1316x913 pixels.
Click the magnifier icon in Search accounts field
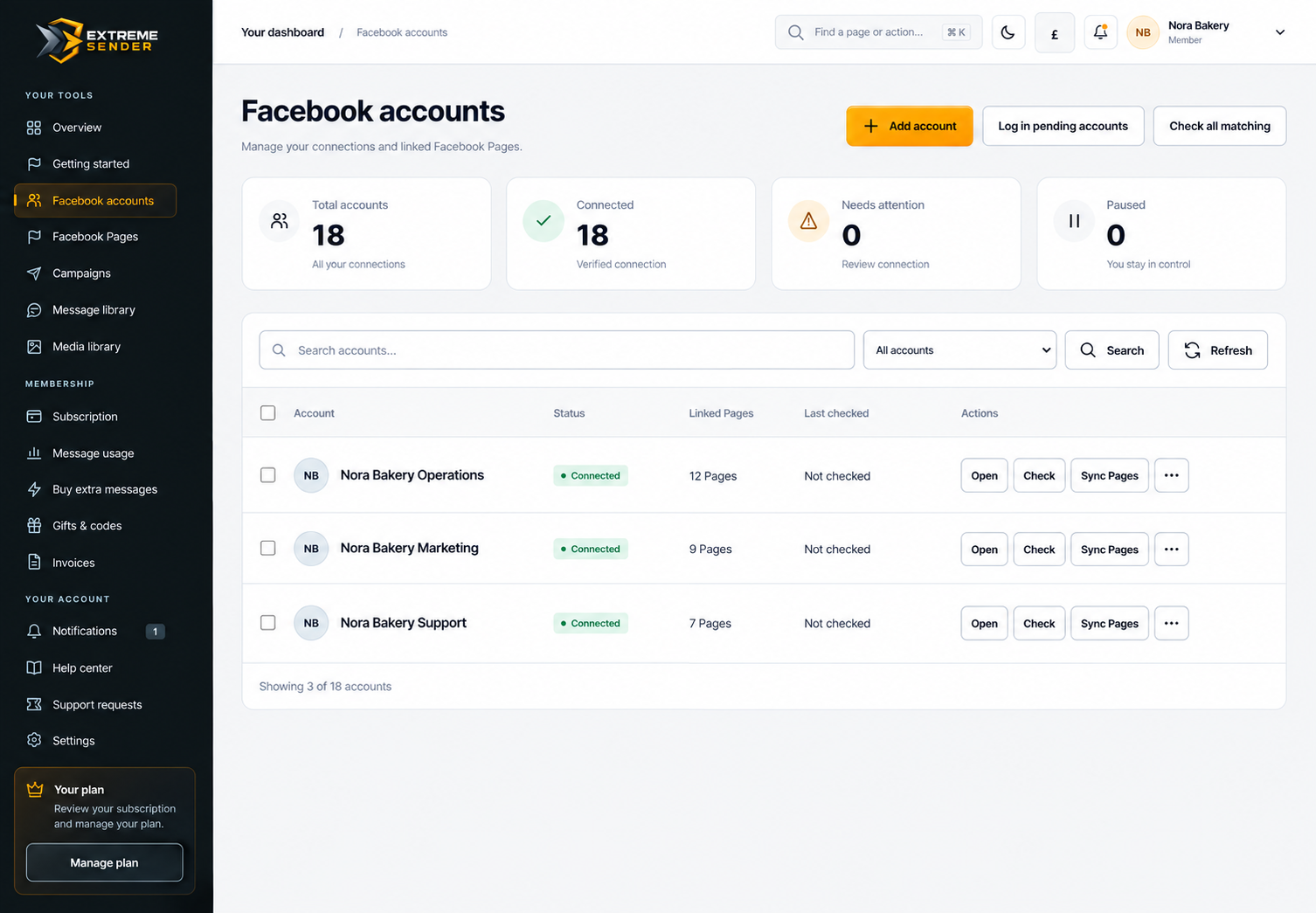[x=279, y=350]
